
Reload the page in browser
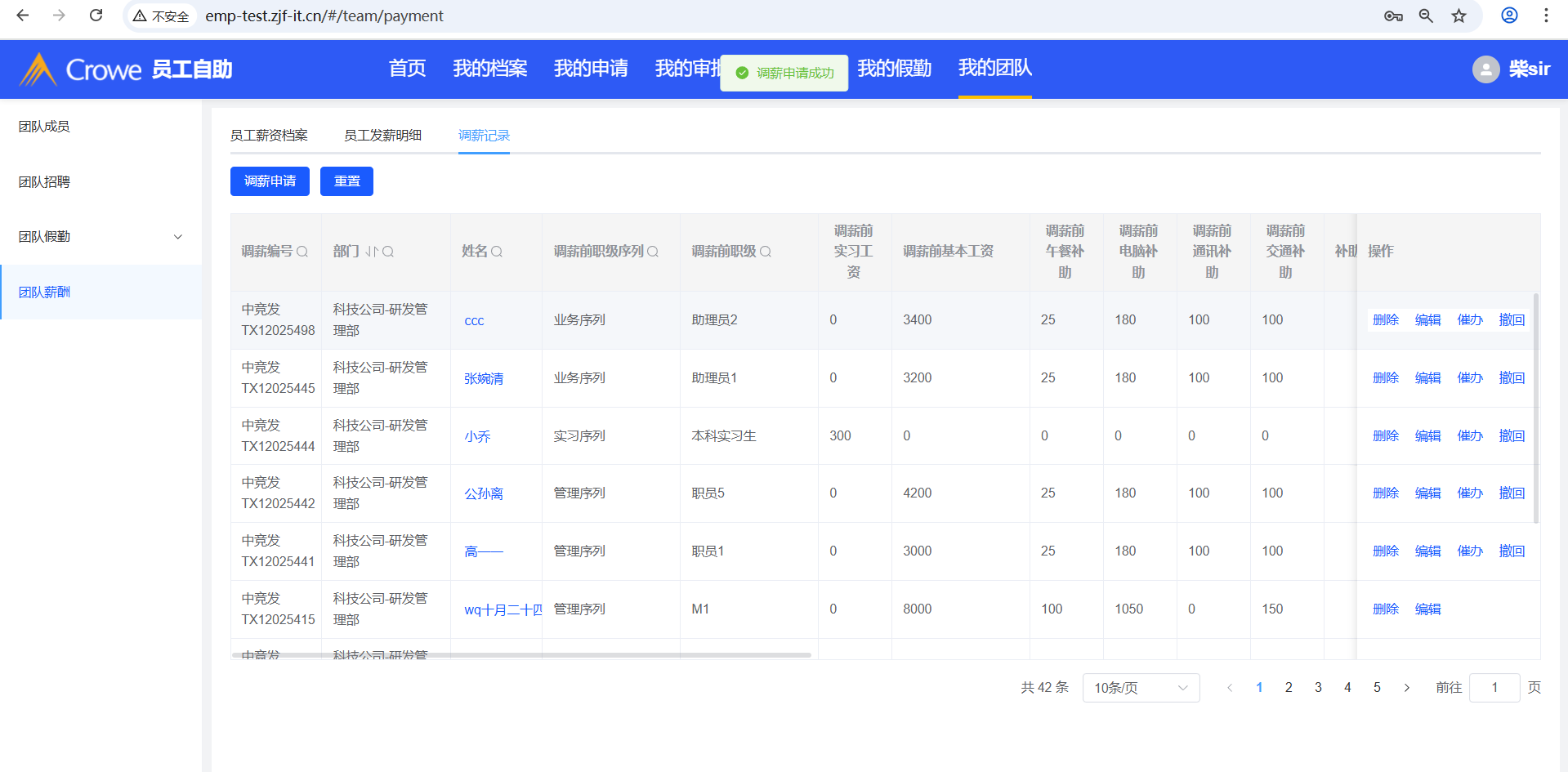[96, 16]
